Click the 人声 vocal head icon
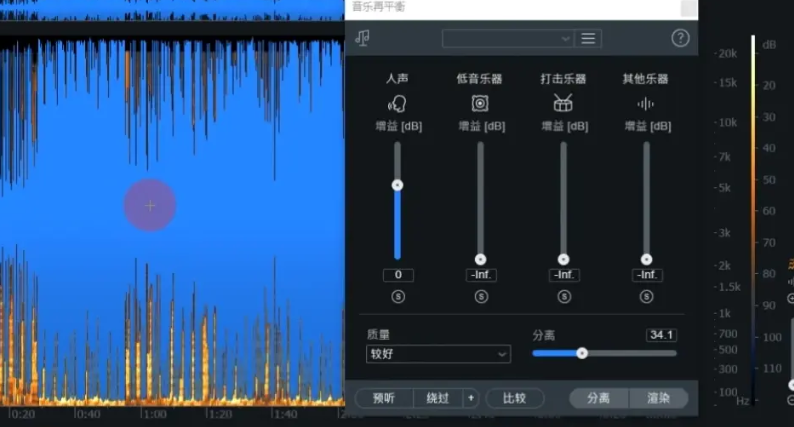 pos(398,104)
